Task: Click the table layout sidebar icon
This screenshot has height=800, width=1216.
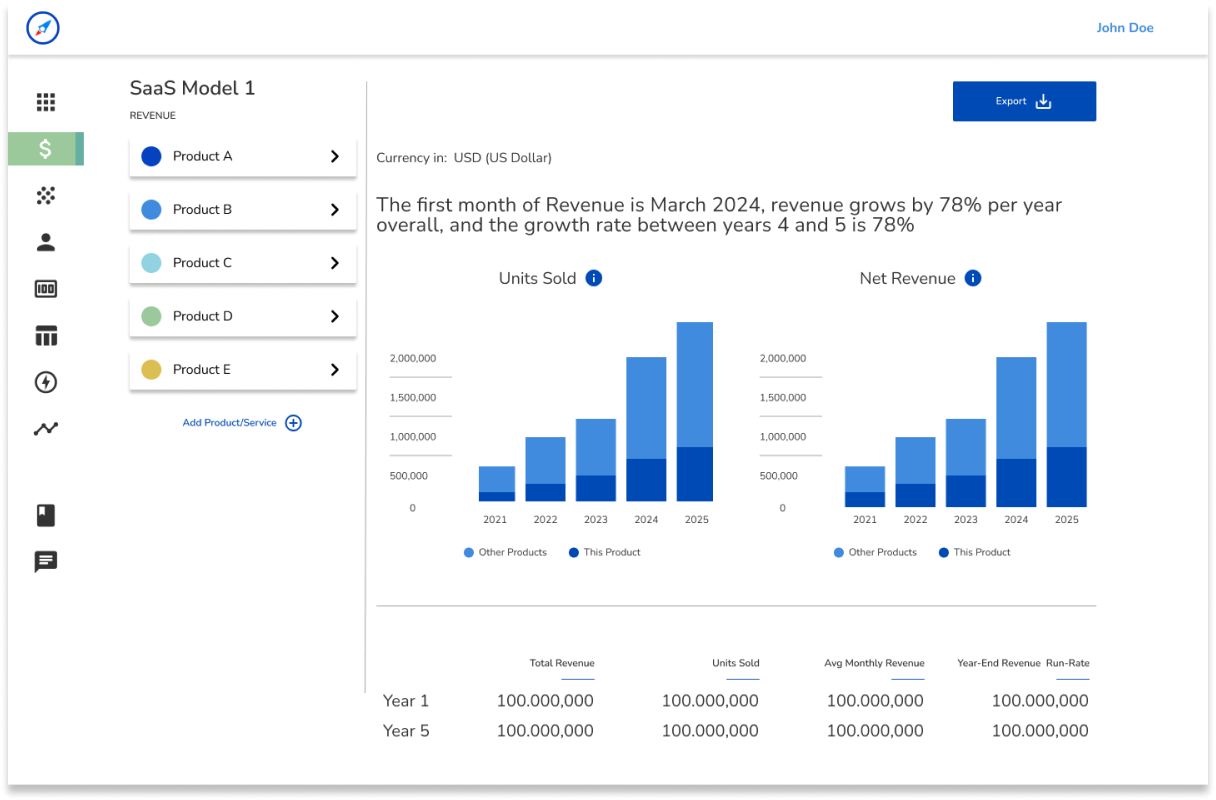Action: pos(46,336)
